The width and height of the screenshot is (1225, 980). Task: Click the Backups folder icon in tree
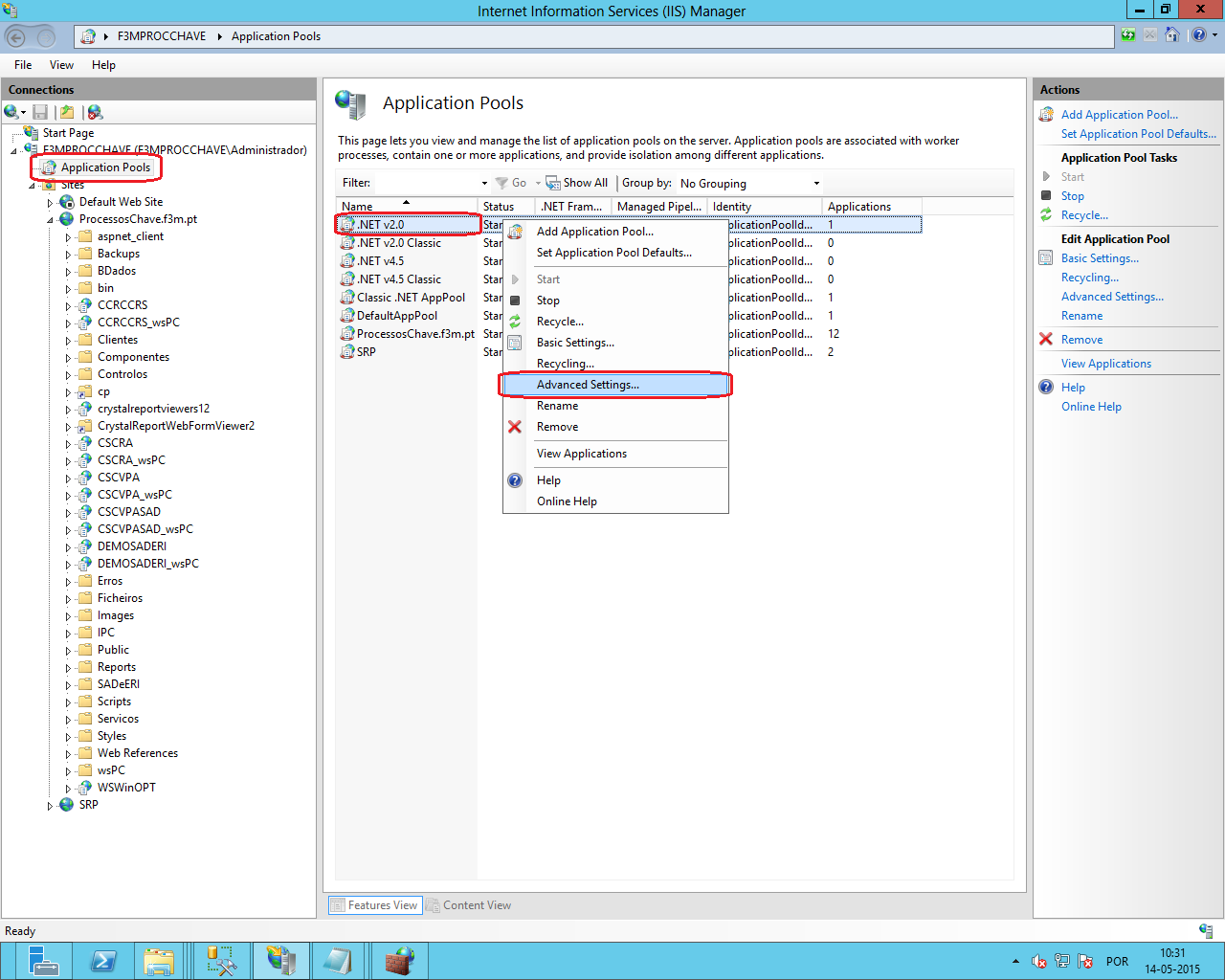coord(85,254)
